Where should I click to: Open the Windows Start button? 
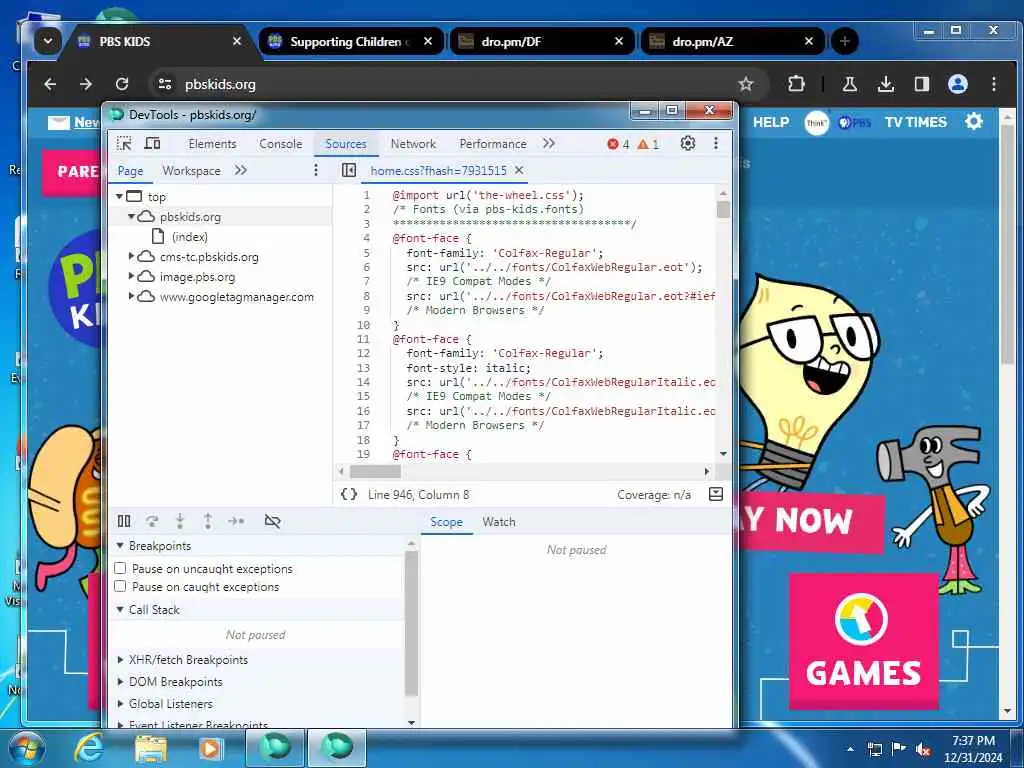pyautogui.click(x=26, y=748)
